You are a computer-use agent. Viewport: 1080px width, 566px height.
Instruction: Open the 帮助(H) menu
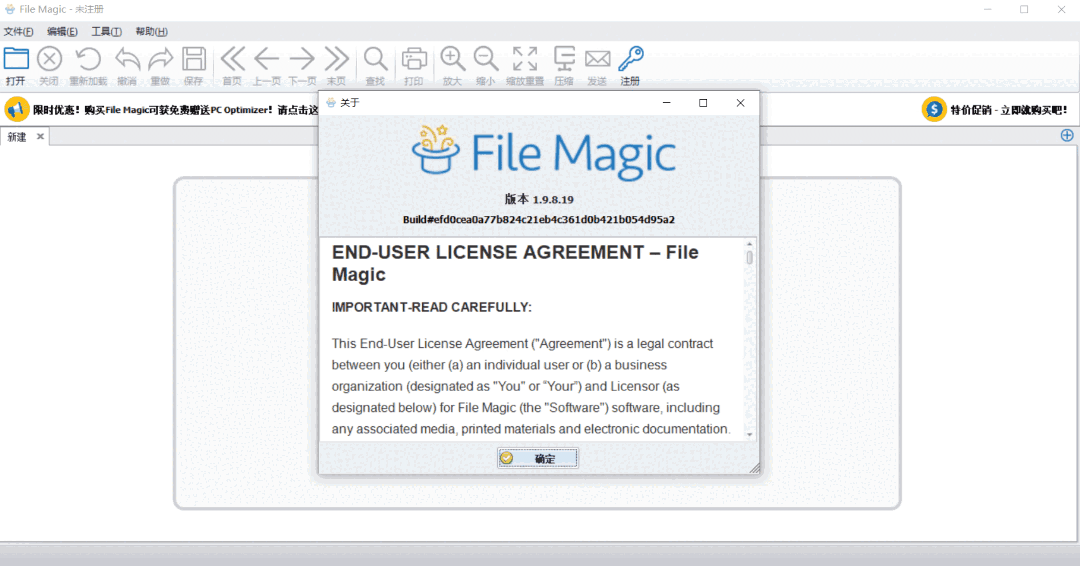[152, 32]
